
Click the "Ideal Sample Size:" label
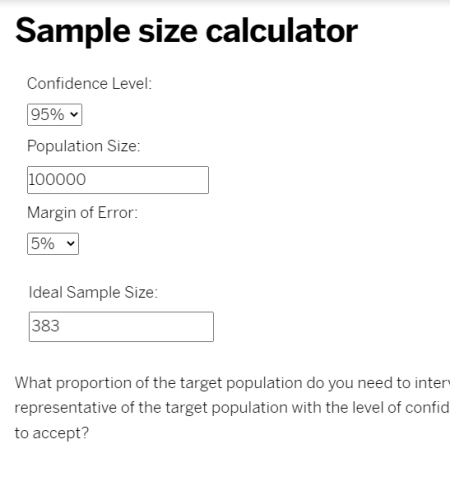[93, 292]
